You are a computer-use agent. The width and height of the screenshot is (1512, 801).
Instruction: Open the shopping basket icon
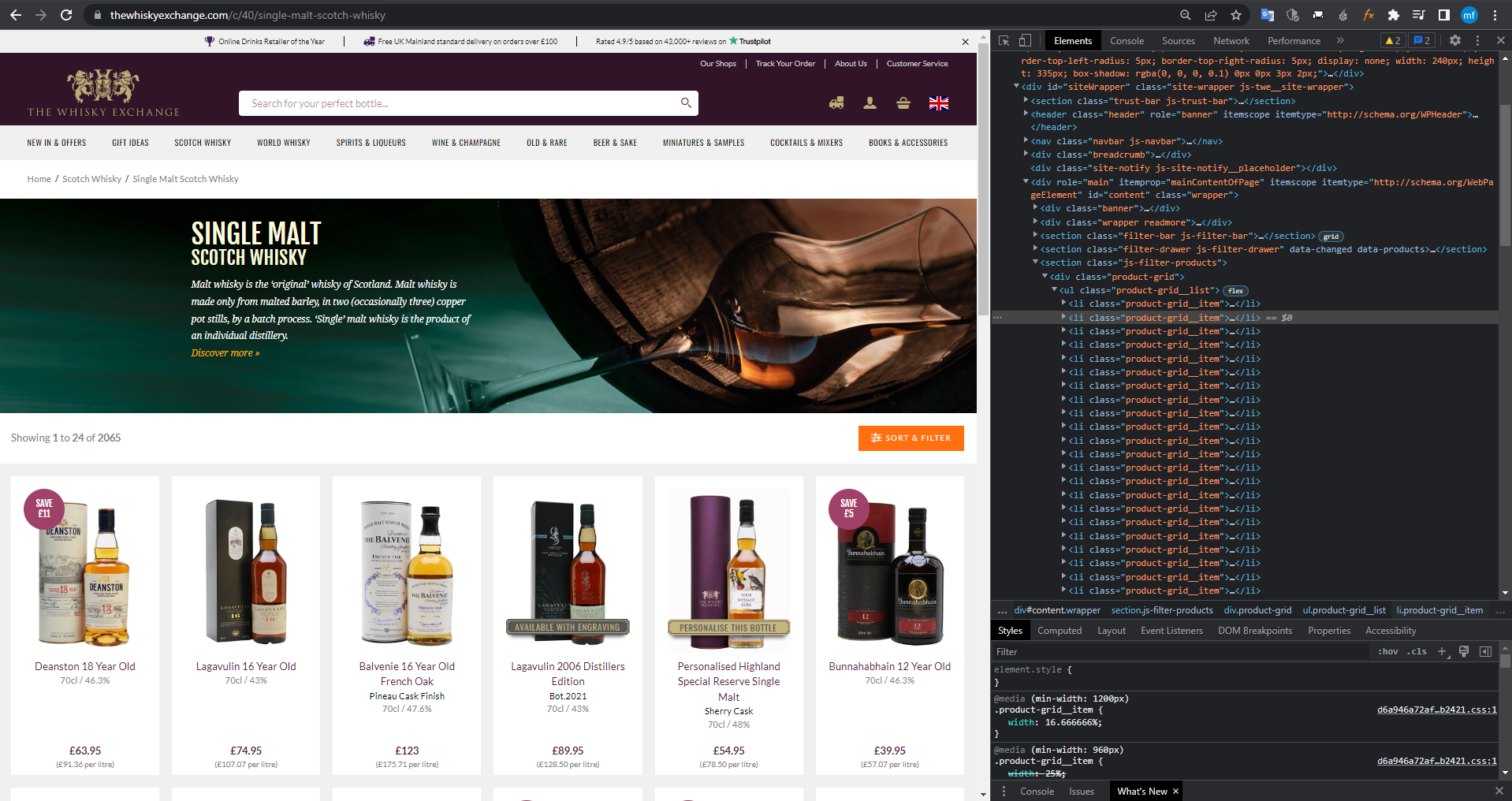point(903,103)
